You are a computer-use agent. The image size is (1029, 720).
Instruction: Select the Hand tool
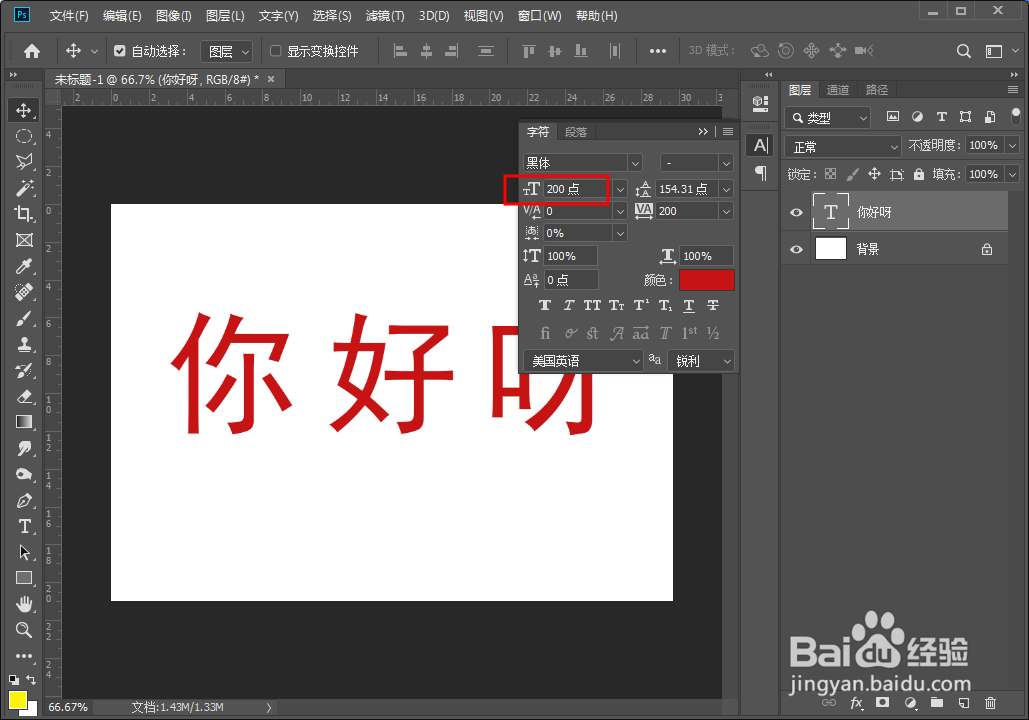pyautogui.click(x=24, y=604)
